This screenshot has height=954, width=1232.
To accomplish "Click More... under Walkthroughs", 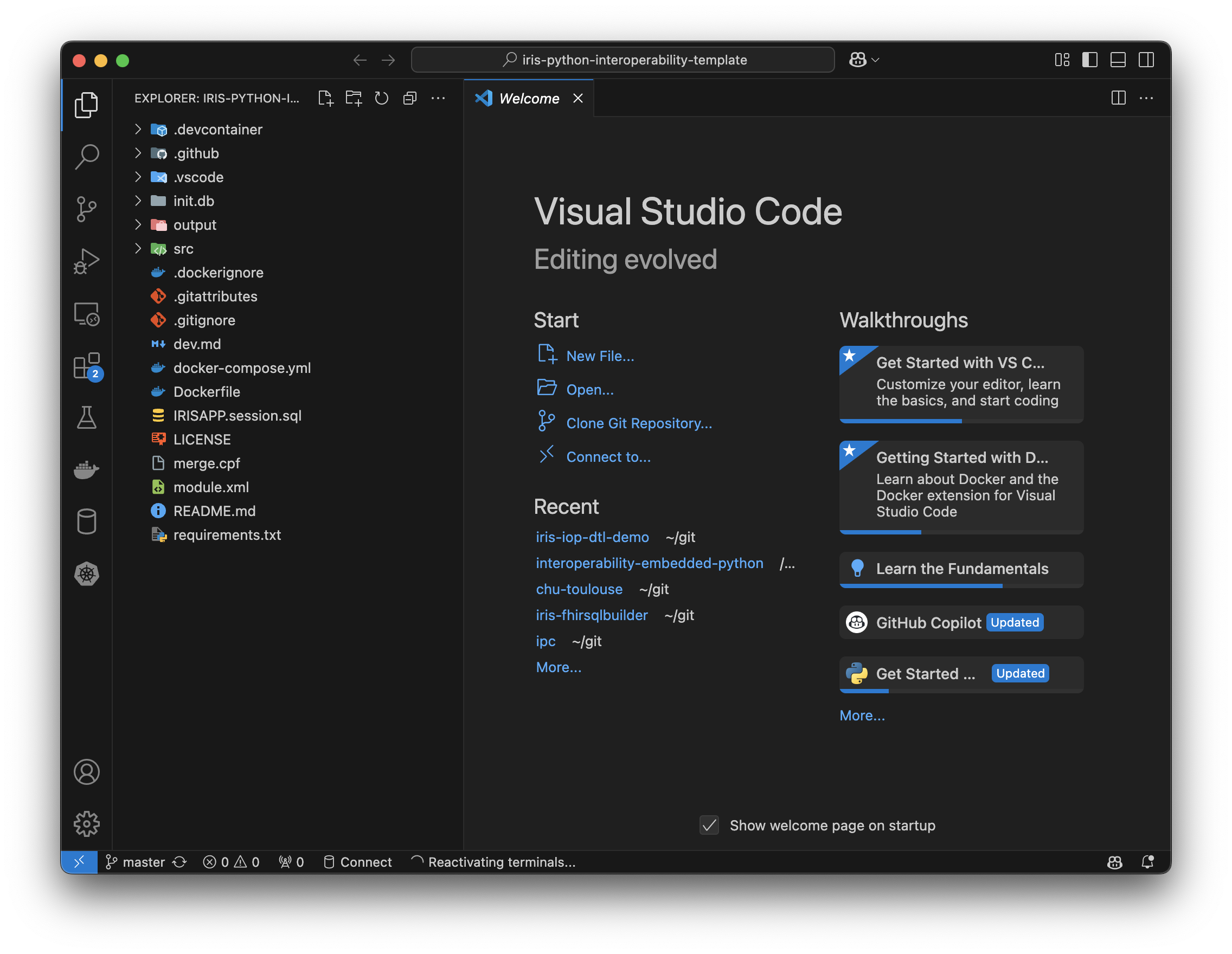I will pyautogui.click(x=862, y=715).
